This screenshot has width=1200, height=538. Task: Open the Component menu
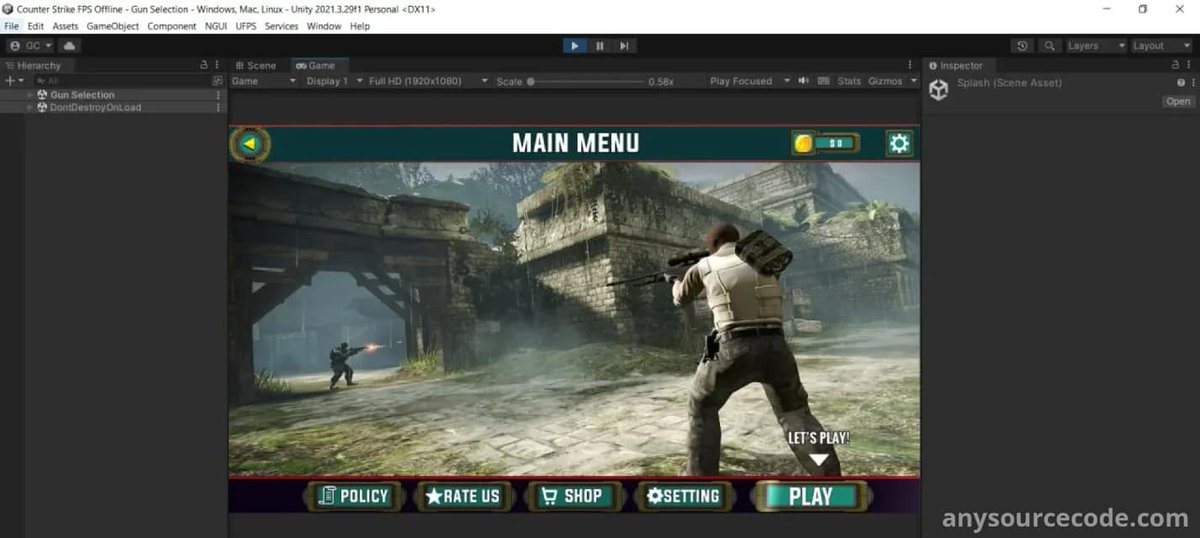coord(172,26)
